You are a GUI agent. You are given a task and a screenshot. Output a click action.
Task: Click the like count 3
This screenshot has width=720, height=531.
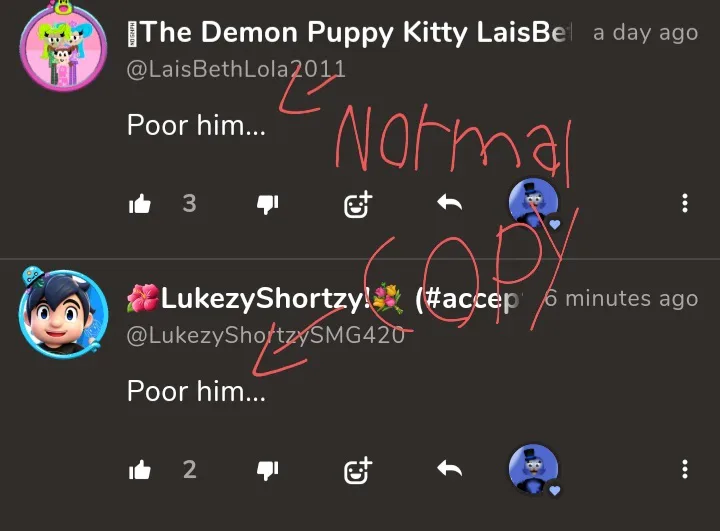[189, 203]
